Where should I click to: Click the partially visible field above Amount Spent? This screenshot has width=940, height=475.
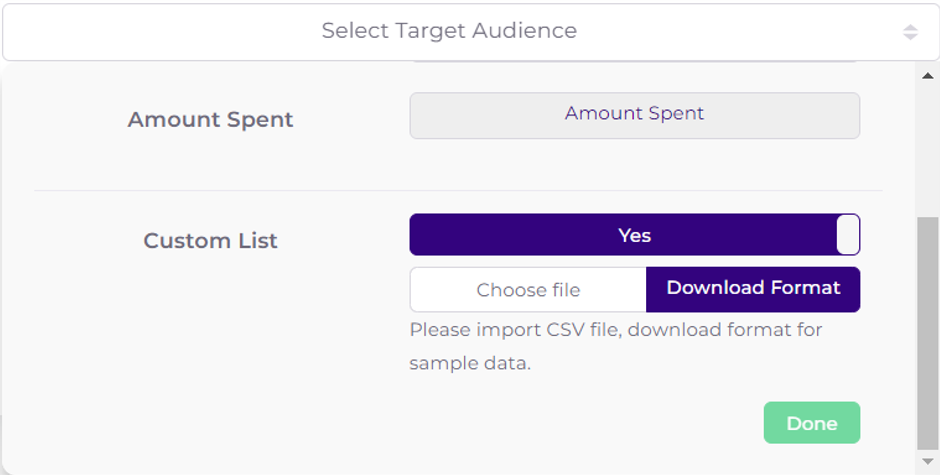click(x=634, y=63)
